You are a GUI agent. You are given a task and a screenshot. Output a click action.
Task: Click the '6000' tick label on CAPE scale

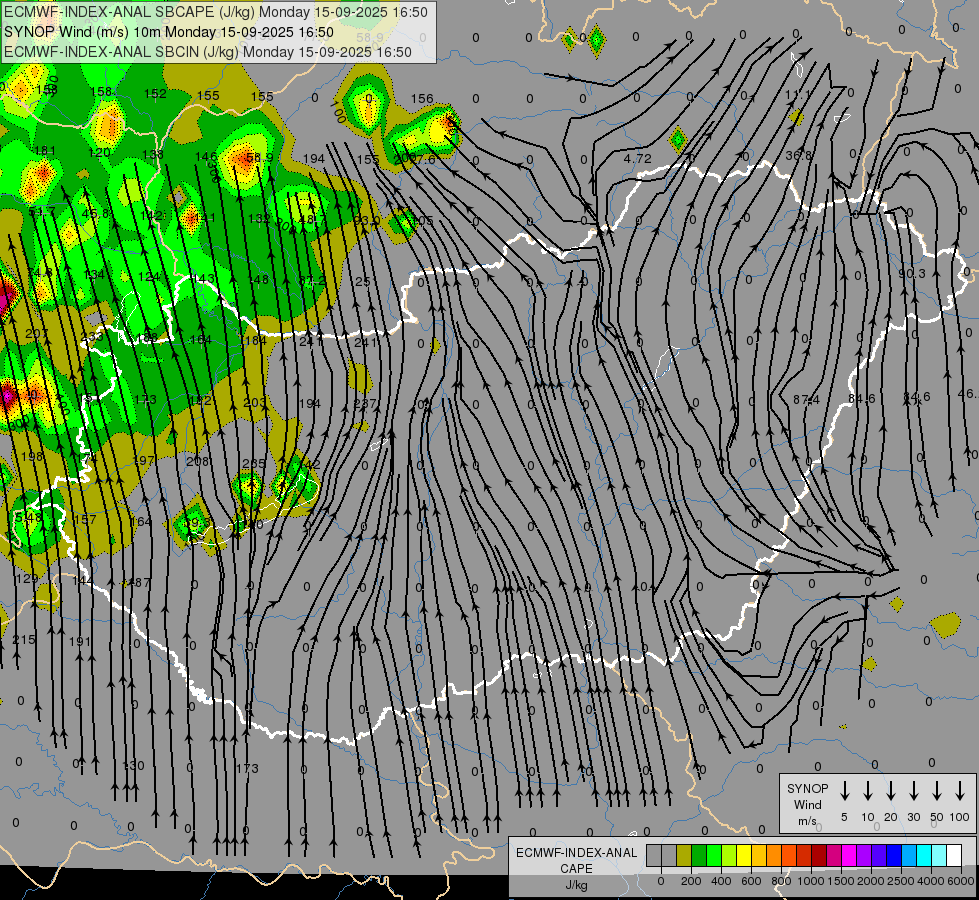tap(961, 881)
